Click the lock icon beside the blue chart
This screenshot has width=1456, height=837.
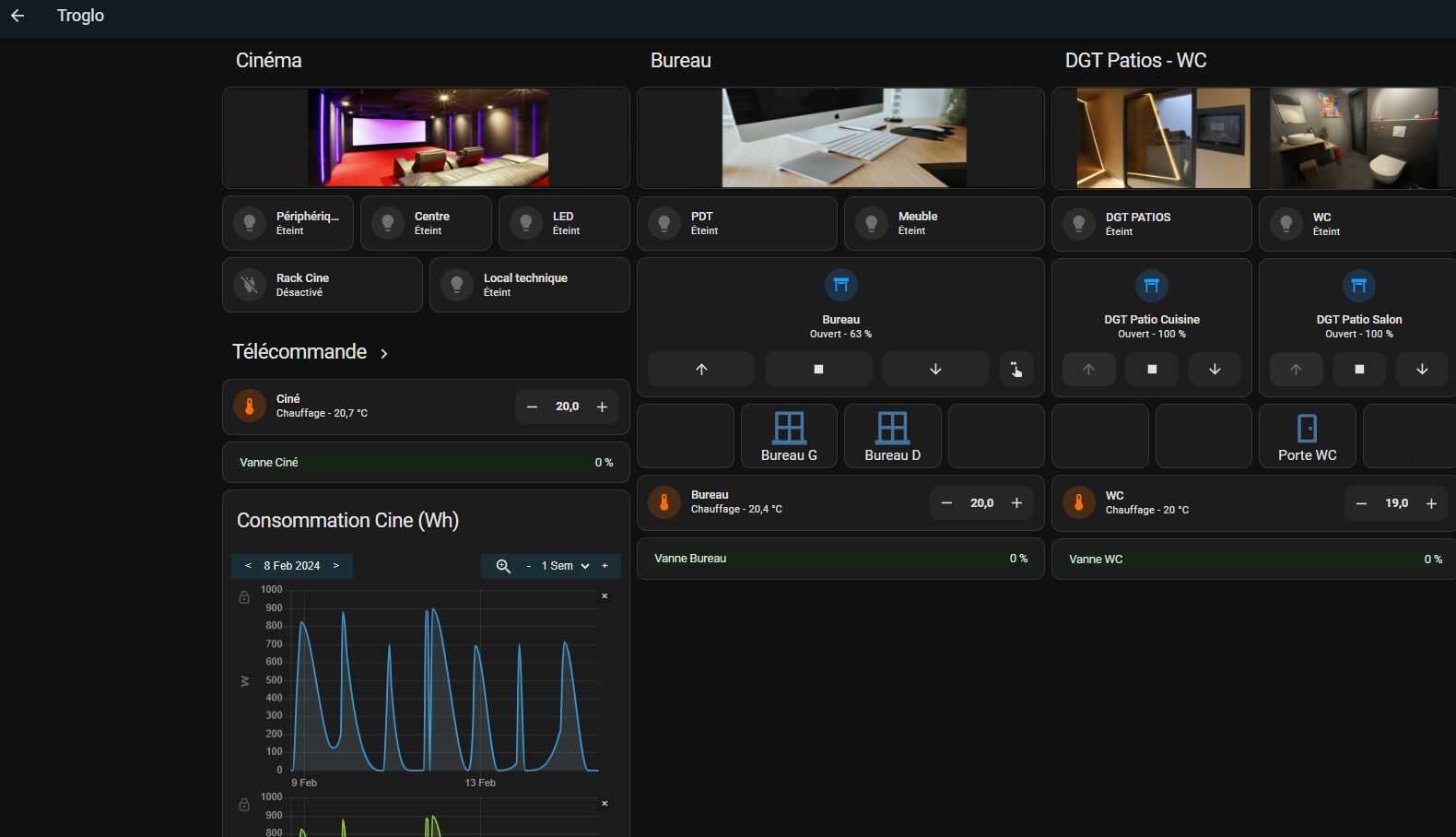(244, 597)
